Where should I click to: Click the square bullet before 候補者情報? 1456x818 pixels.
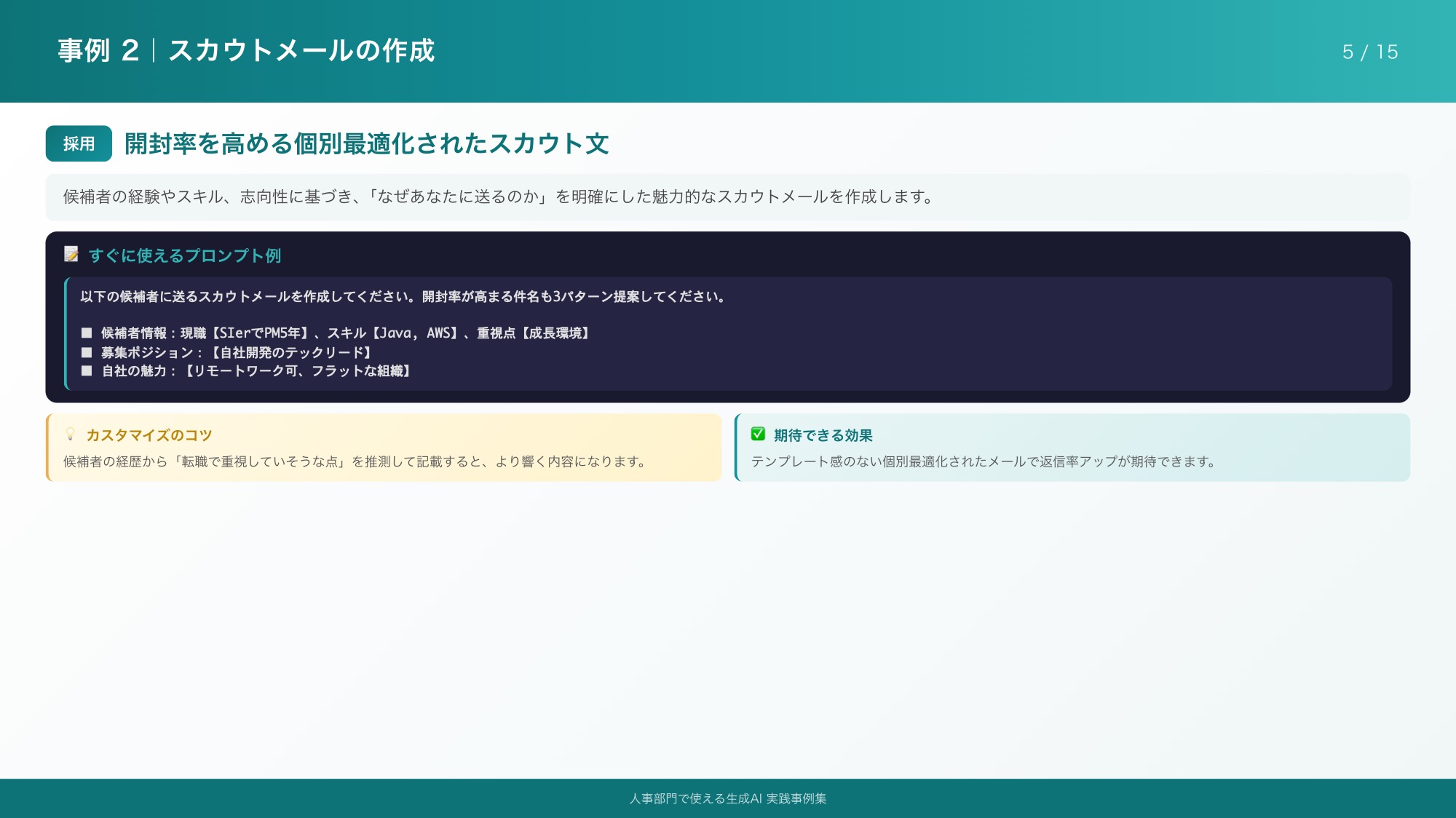[87, 333]
